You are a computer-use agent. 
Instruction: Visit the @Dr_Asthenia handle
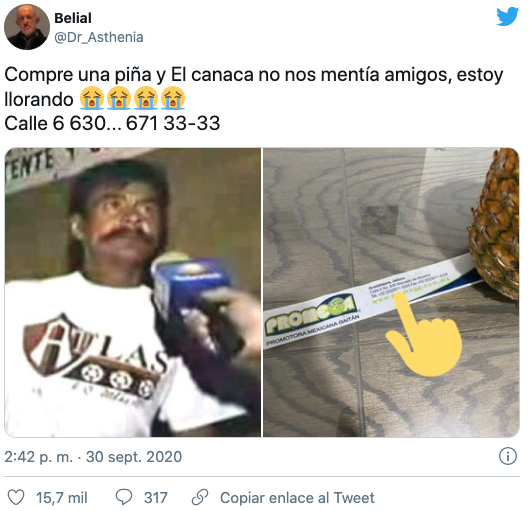click(99, 37)
